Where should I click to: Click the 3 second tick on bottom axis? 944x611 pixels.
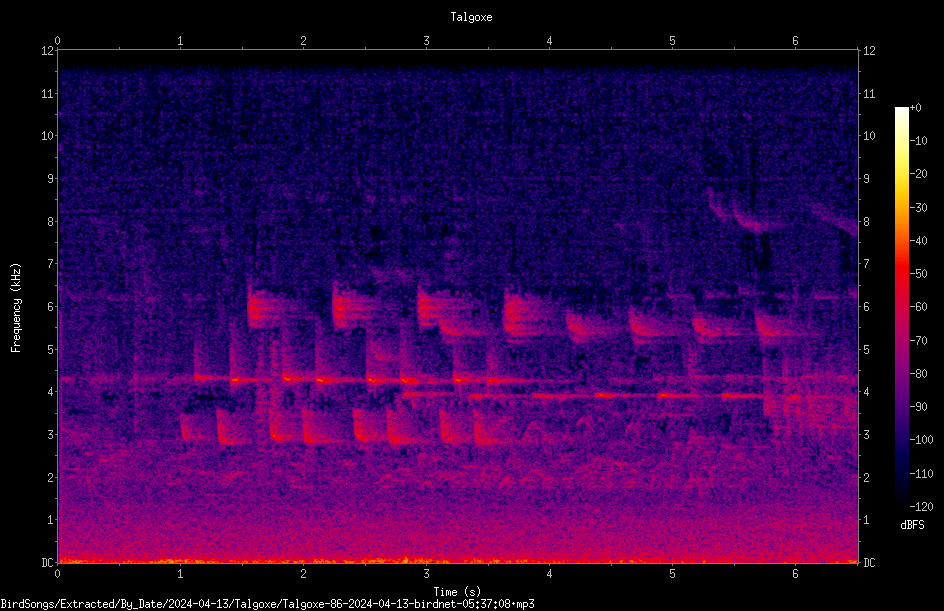tap(426, 574)
